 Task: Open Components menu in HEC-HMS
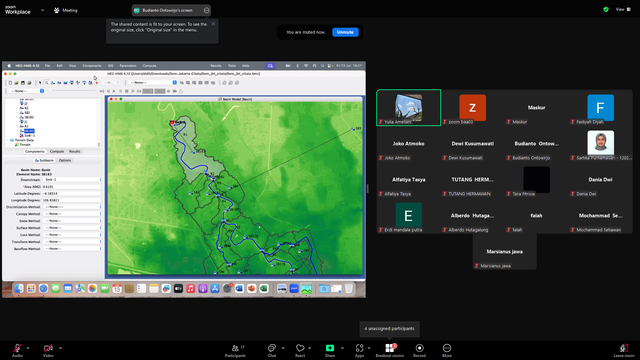pos(92,66)
